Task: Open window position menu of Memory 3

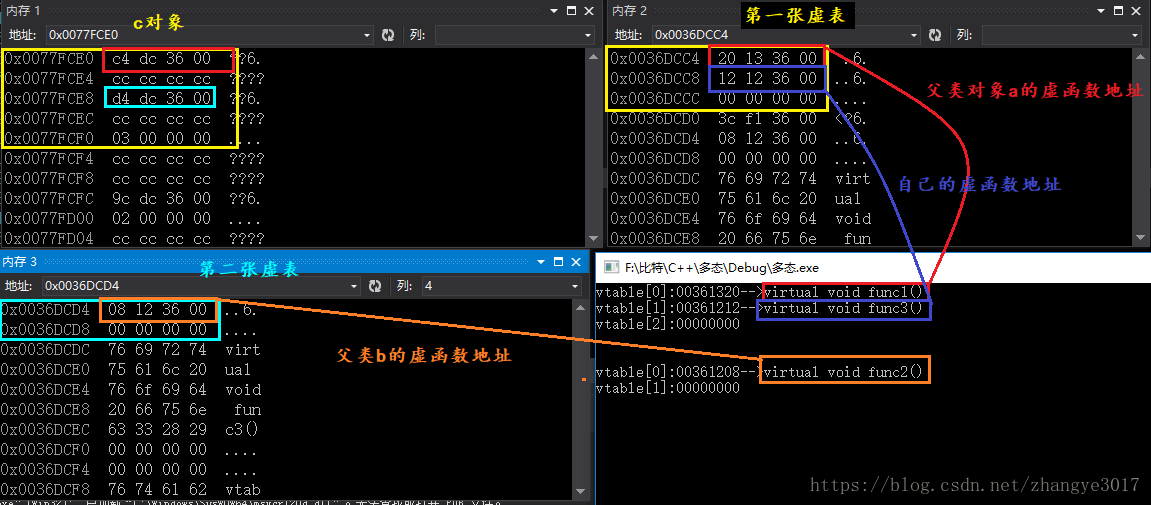Action: (542, 261)
